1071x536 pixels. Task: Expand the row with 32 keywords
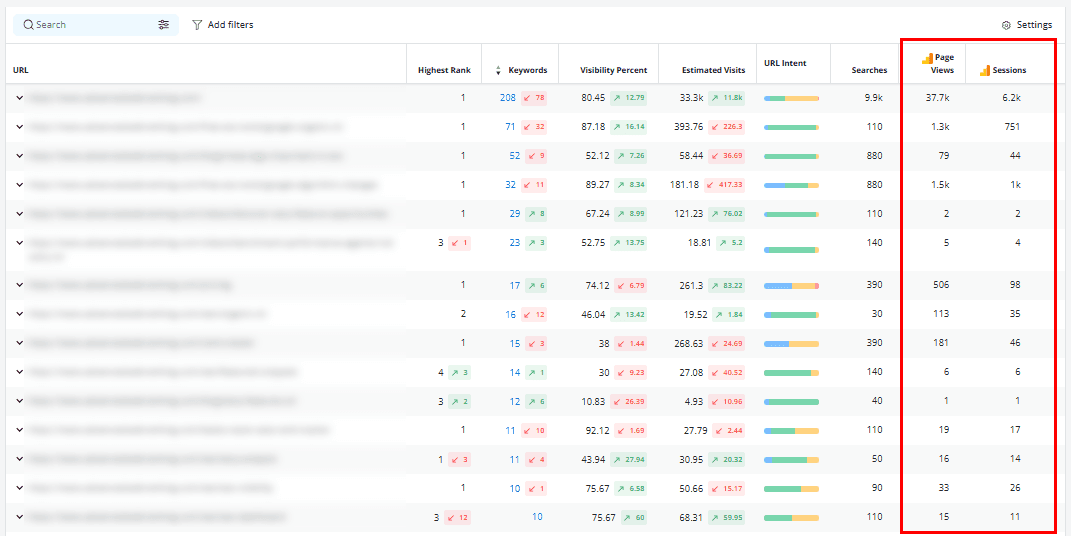coord(20,185)
